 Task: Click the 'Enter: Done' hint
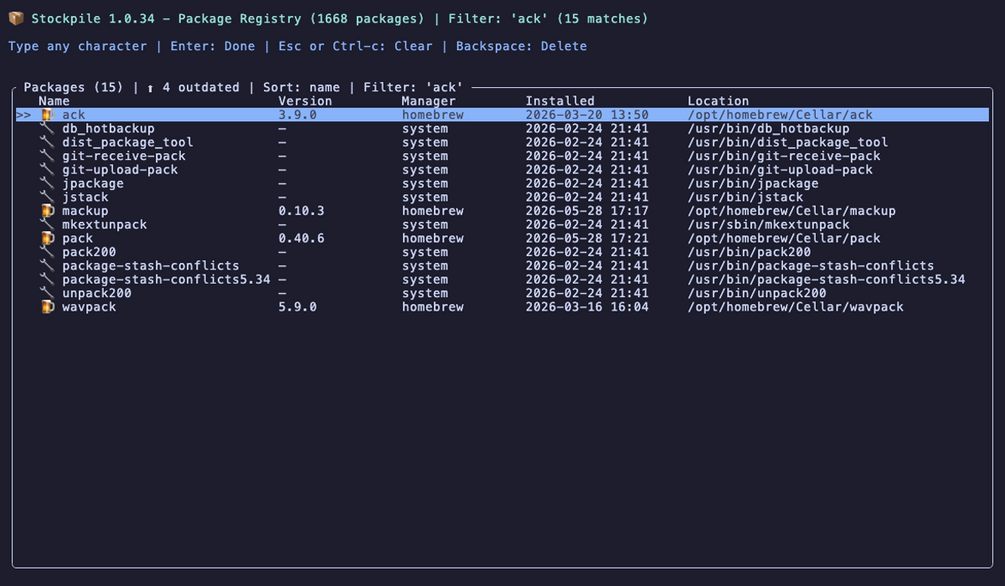(212, 46)
